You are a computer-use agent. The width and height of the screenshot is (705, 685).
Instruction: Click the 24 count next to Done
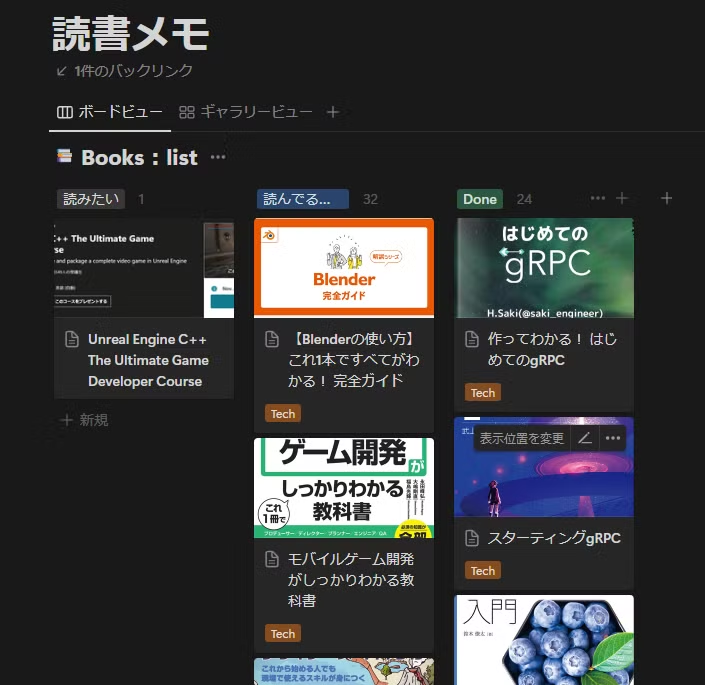coord(524,199)
